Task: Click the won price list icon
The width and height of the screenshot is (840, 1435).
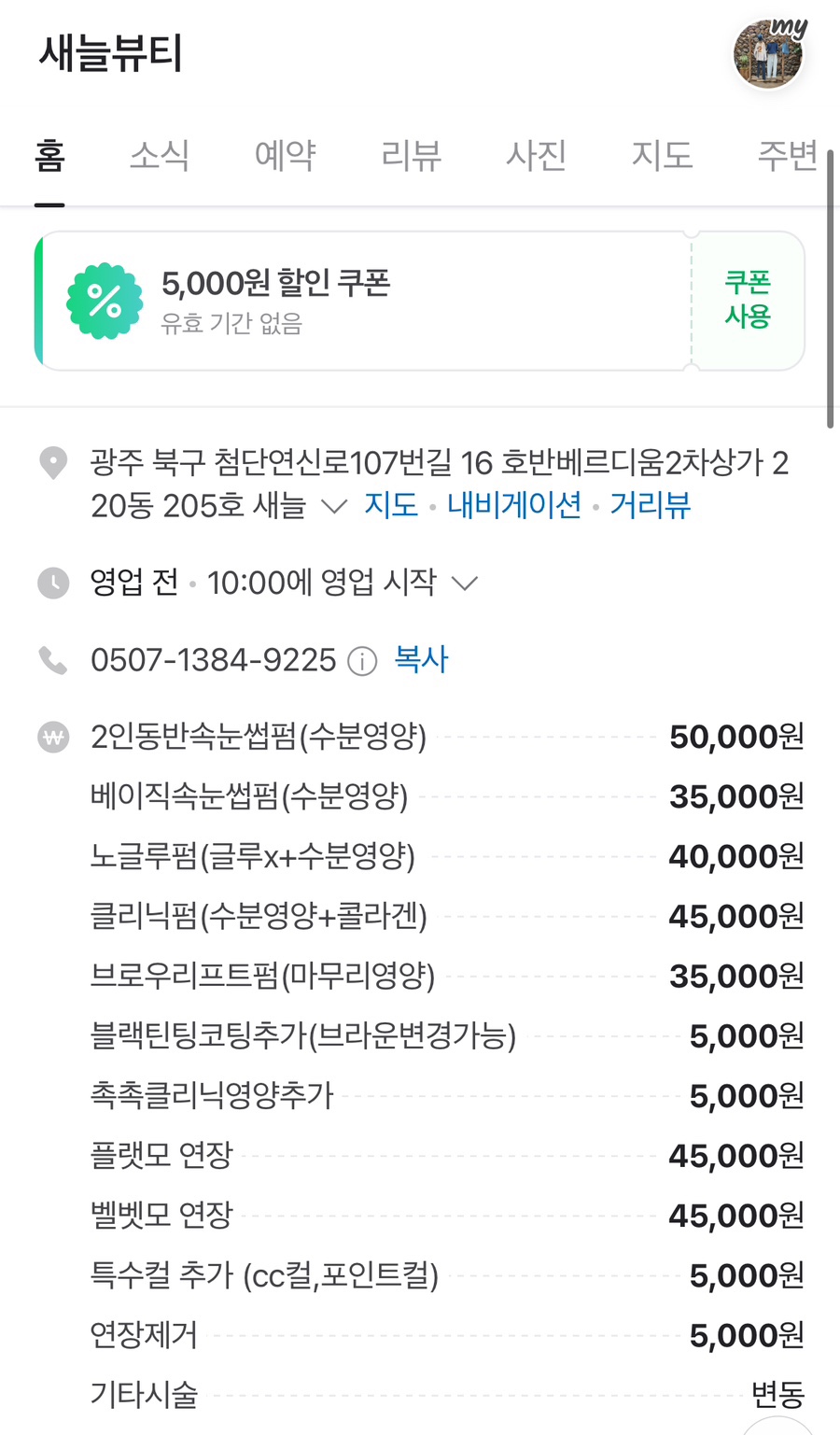Action: [53, 738]
